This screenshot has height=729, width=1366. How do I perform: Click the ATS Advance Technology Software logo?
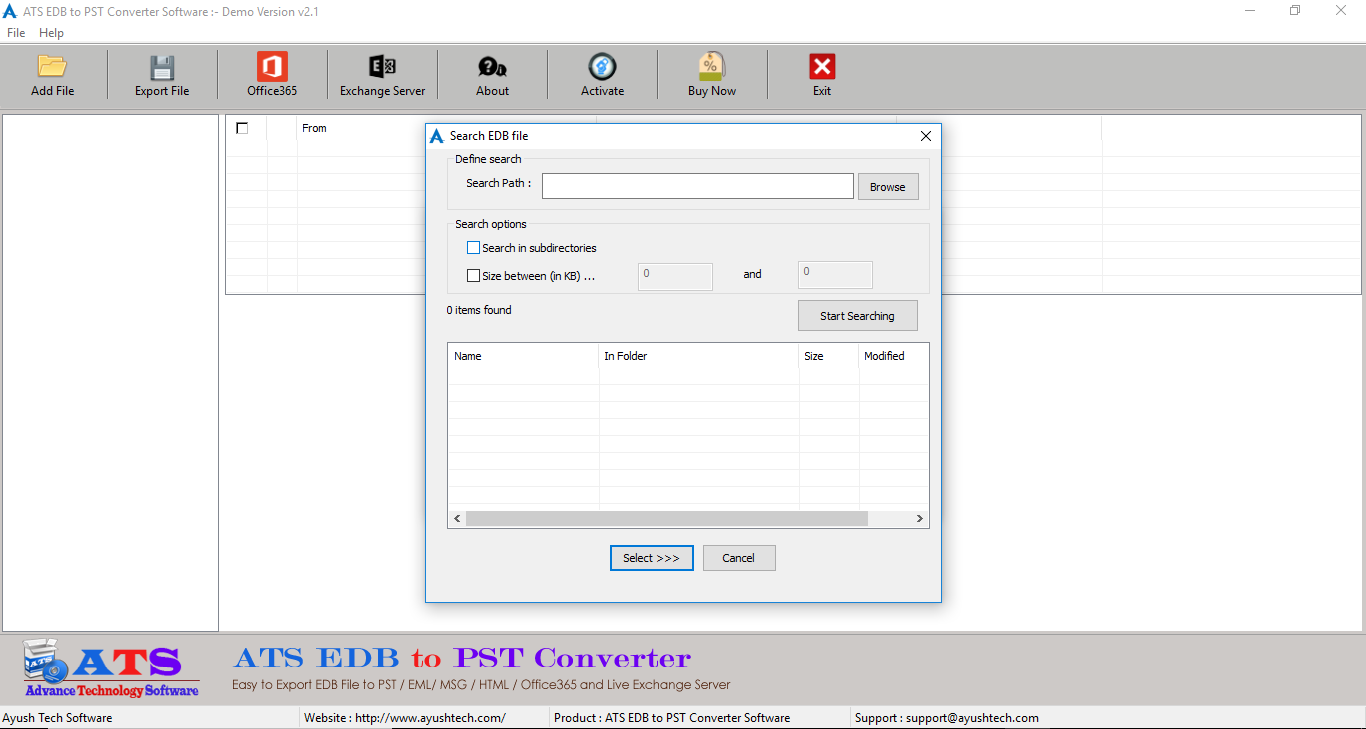(111, 668)
